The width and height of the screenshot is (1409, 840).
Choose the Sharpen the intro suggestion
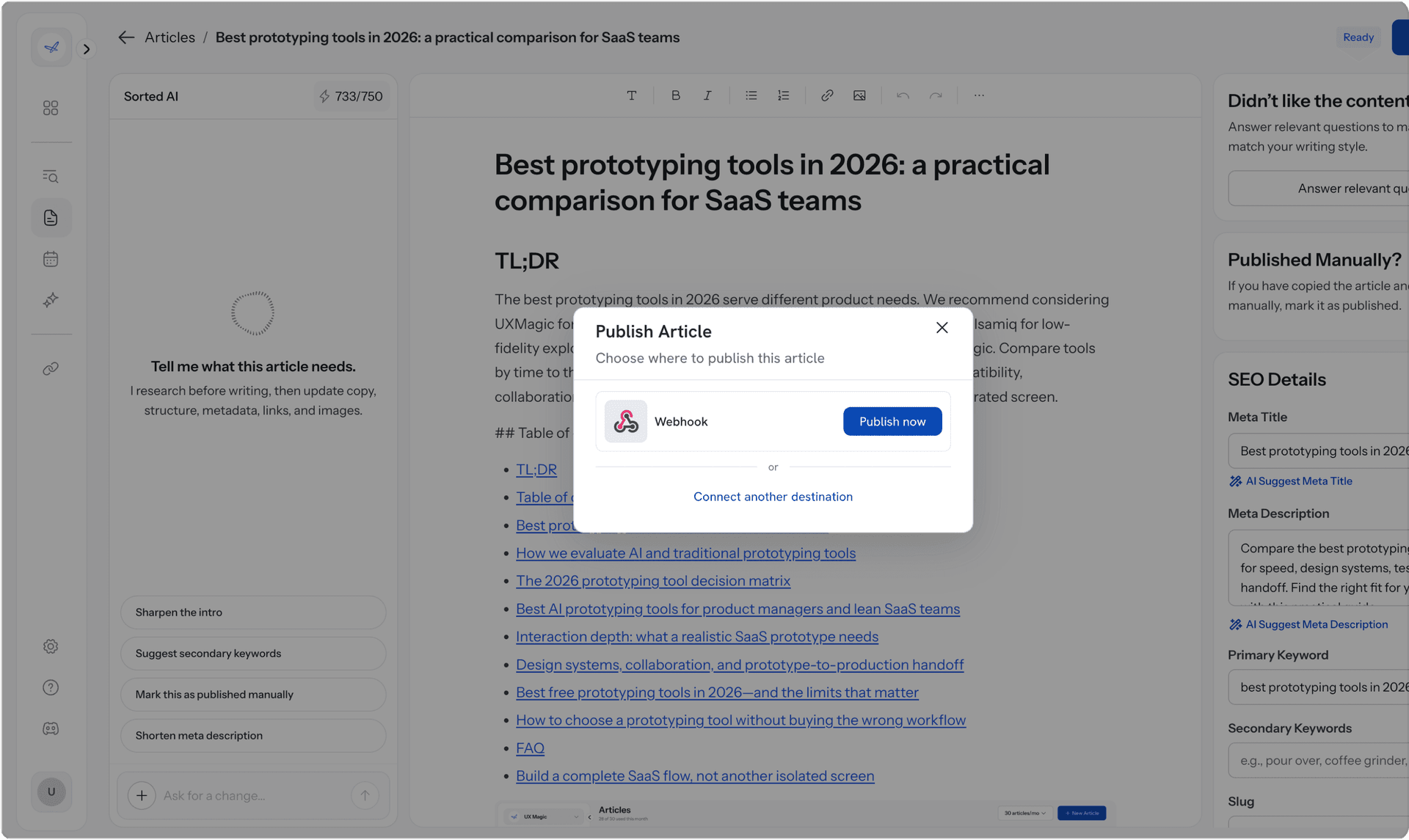coord(253,612)
